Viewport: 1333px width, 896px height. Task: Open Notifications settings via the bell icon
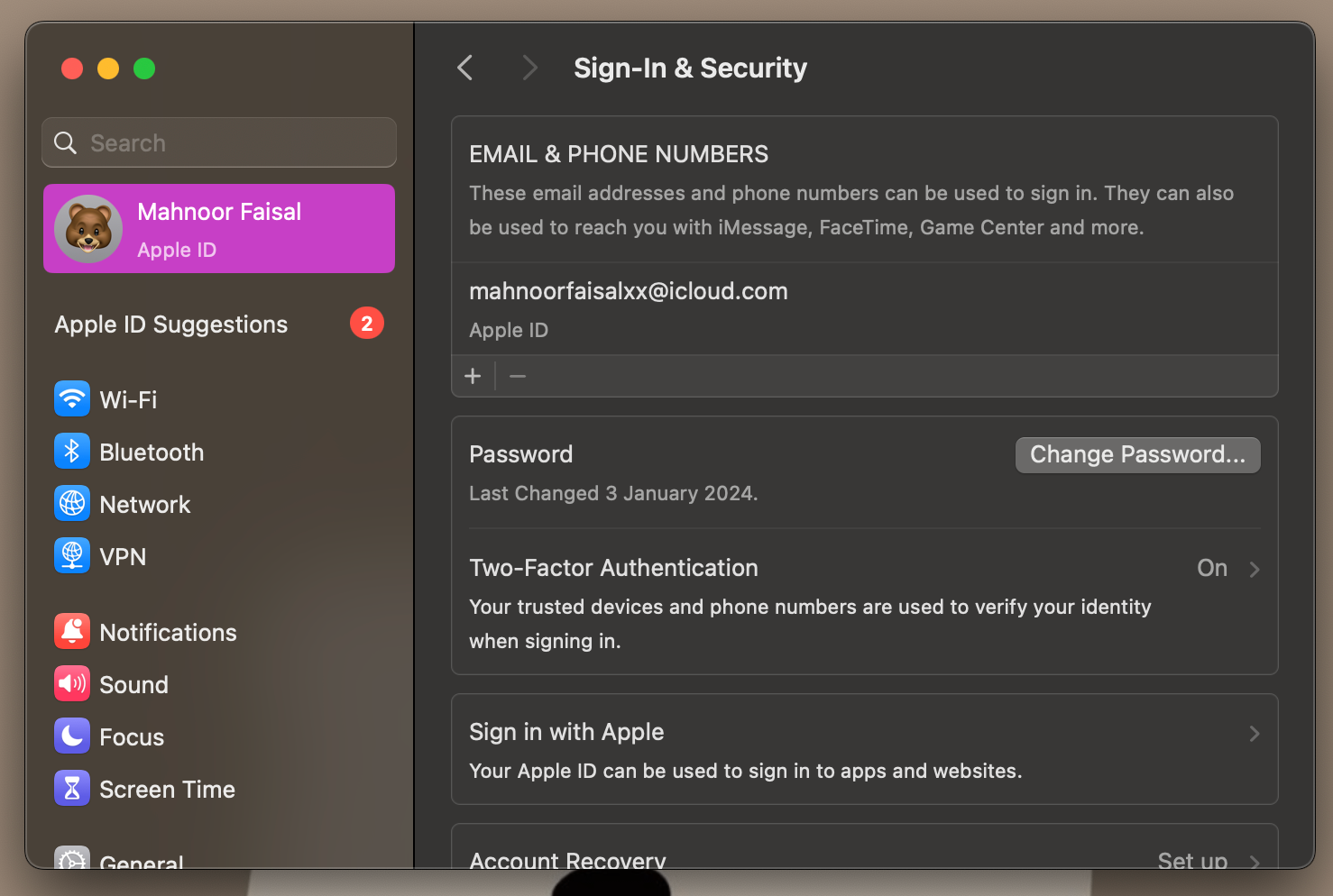72,631
